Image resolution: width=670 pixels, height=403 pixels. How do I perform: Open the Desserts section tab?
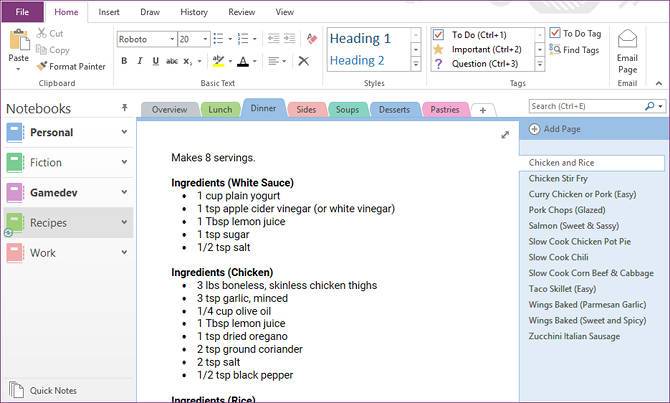pyautogui.click(x=394, y=110)
